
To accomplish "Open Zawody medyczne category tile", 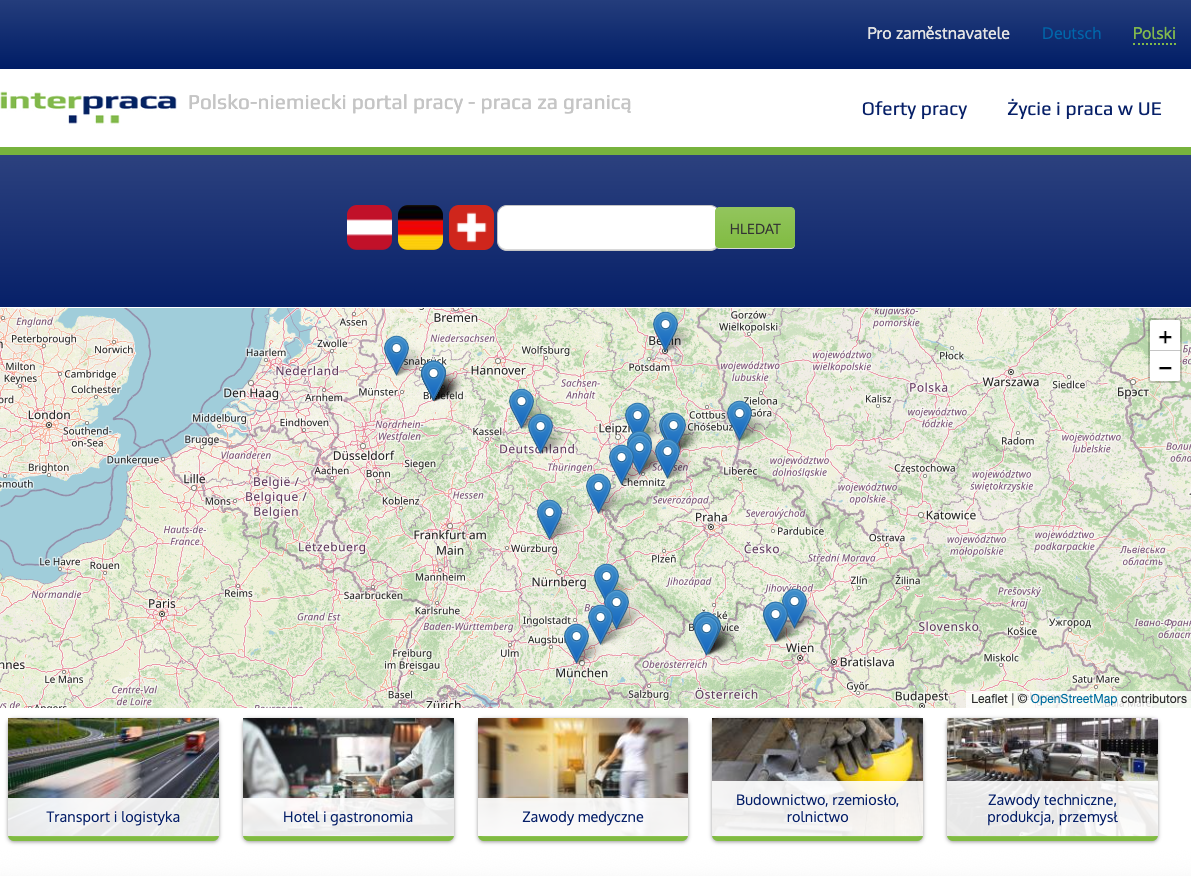I will tap(583, 779).
